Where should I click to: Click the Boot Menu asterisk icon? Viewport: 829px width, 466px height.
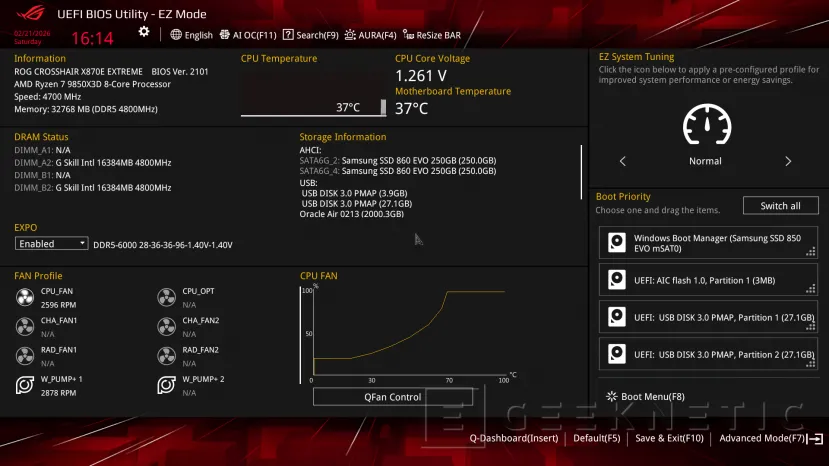[612, 396]
